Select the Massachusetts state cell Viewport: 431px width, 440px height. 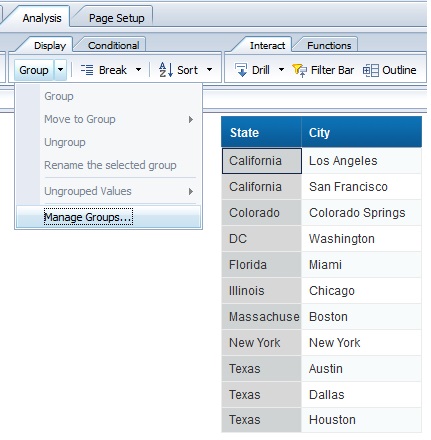(261, 317)
